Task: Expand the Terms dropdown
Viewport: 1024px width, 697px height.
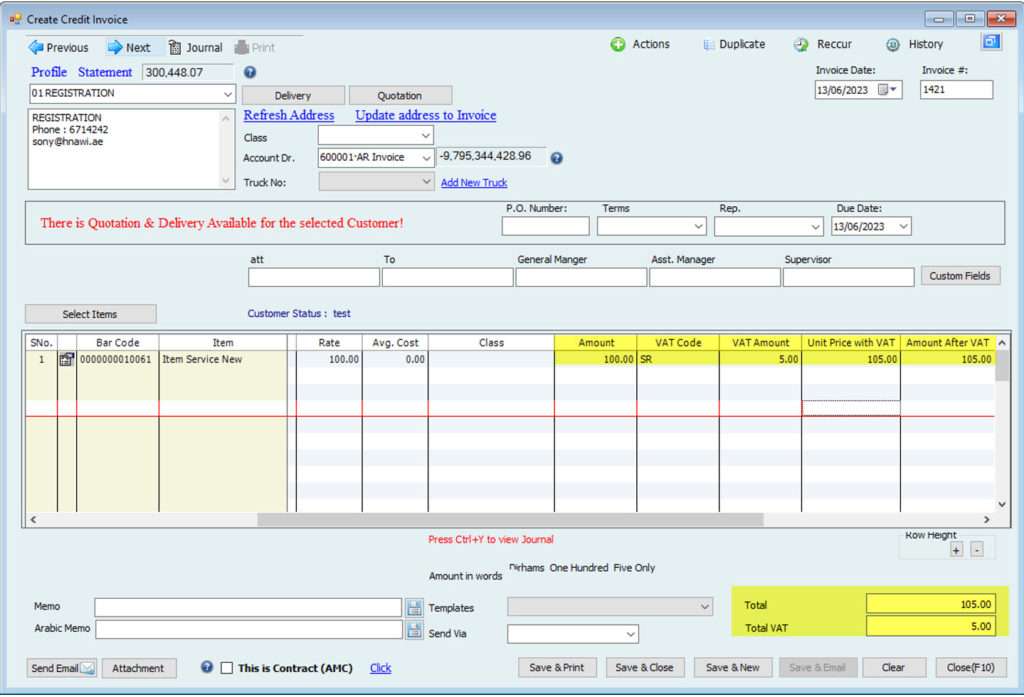Action: [x=698, y=226]
